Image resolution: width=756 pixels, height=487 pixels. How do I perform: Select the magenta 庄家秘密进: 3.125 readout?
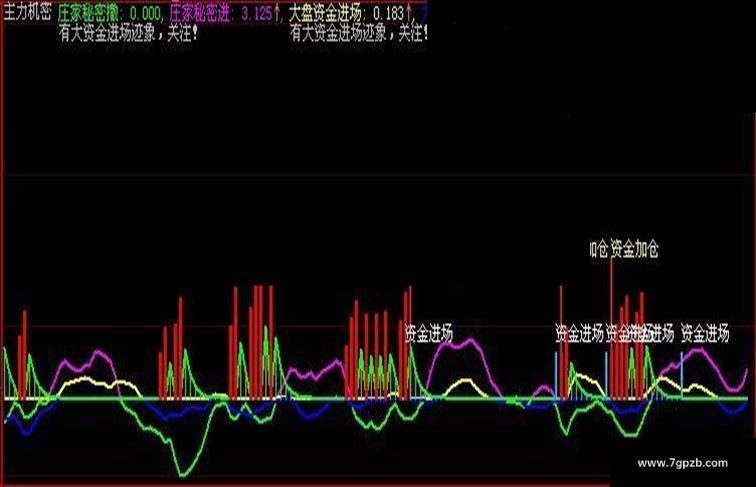pos(224,13)
